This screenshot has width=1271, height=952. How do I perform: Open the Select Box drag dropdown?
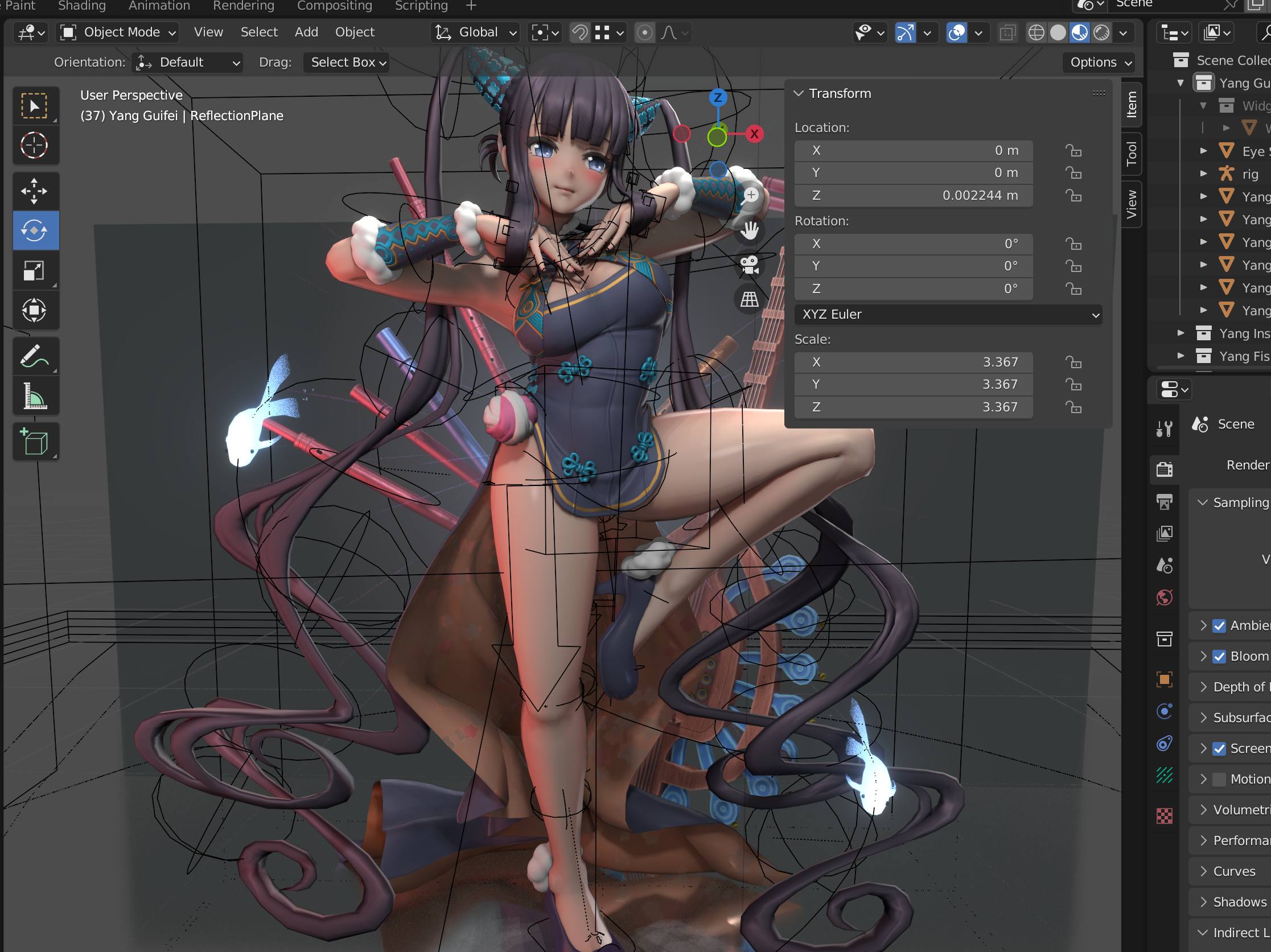[347, 63]
